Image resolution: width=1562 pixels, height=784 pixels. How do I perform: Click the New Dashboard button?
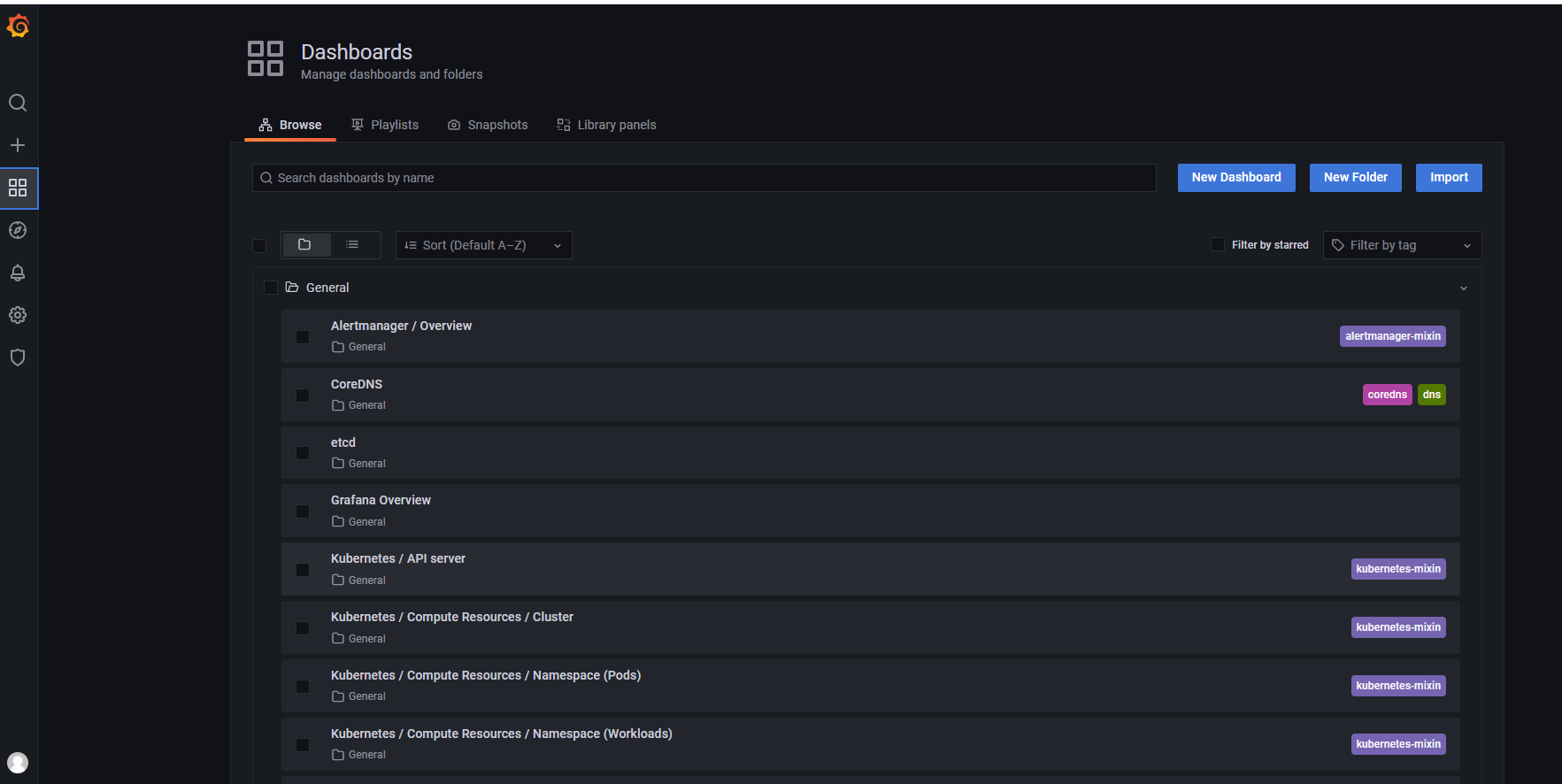1236,177
